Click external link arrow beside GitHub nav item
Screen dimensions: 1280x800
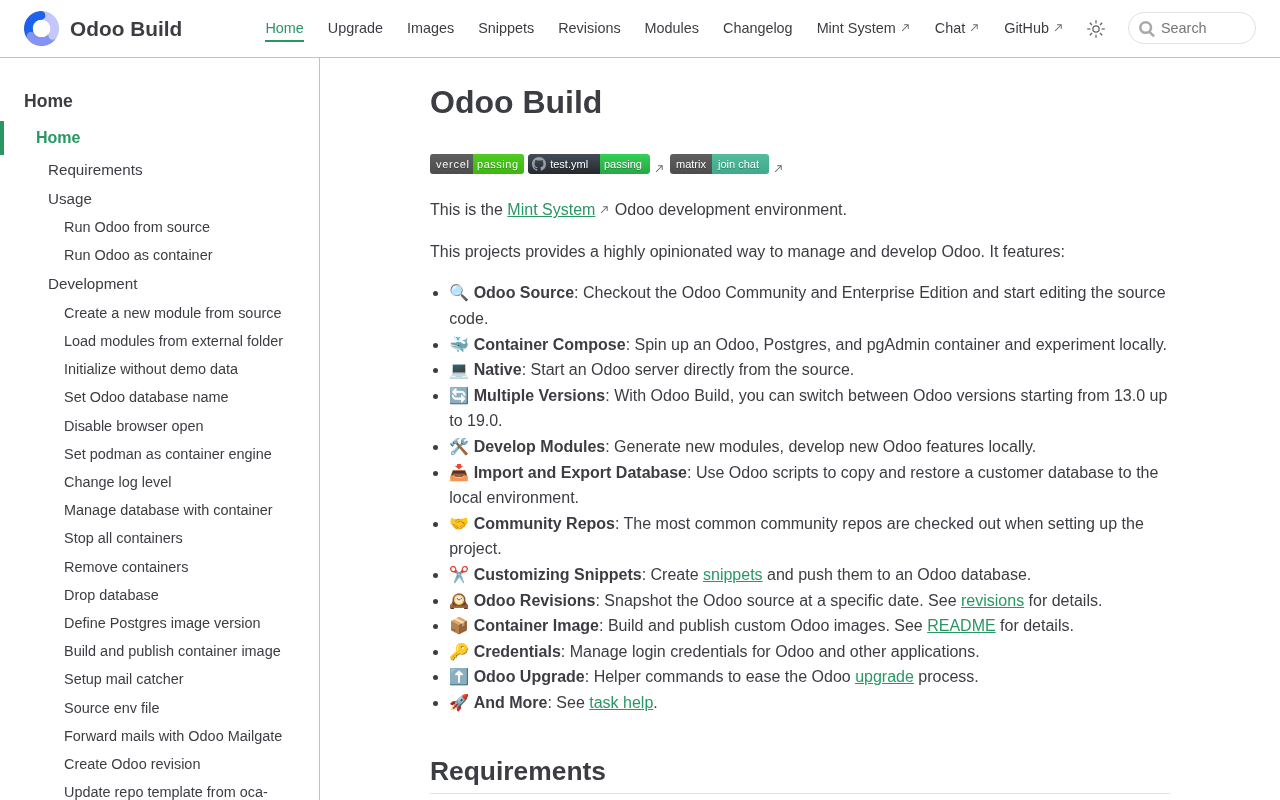pos(1058,28)
